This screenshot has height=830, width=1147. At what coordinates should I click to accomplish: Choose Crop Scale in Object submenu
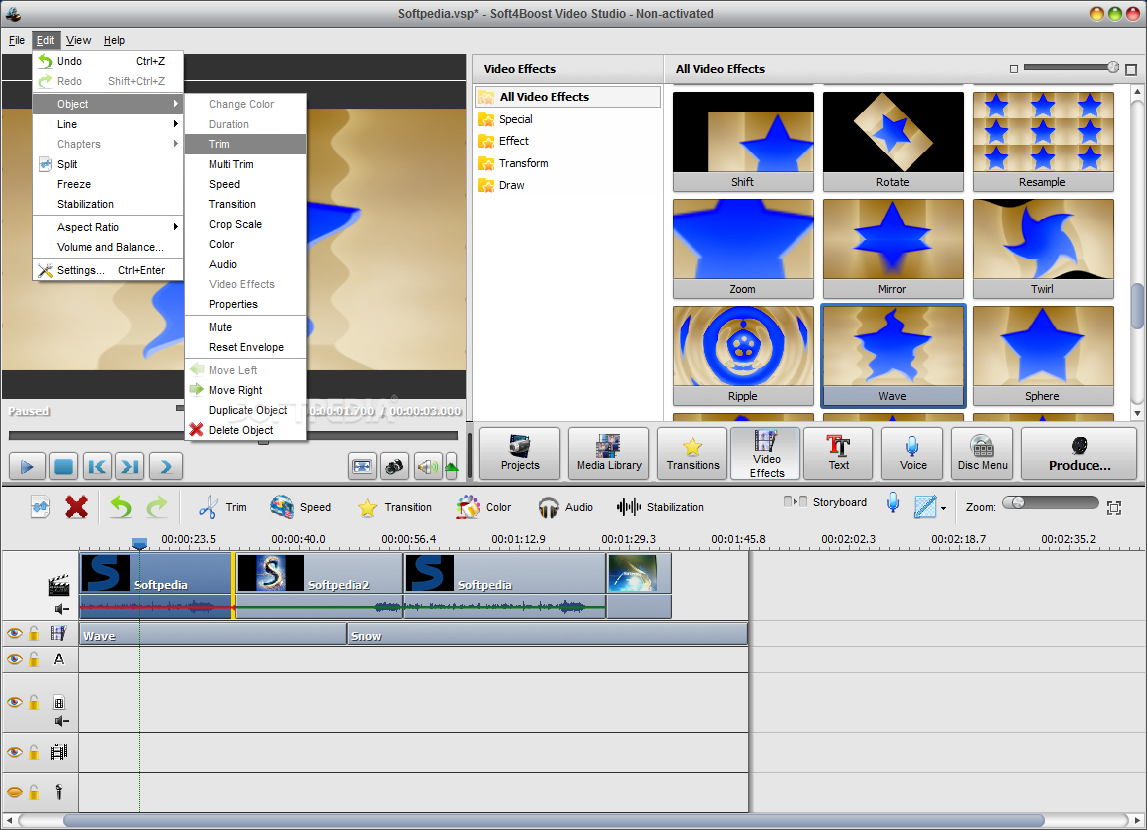click(x=246, y=225)
